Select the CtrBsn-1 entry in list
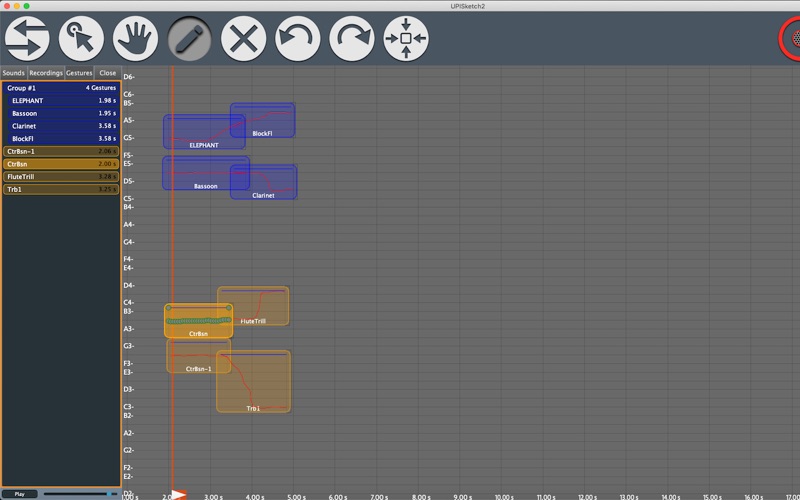 coord(61,151)
